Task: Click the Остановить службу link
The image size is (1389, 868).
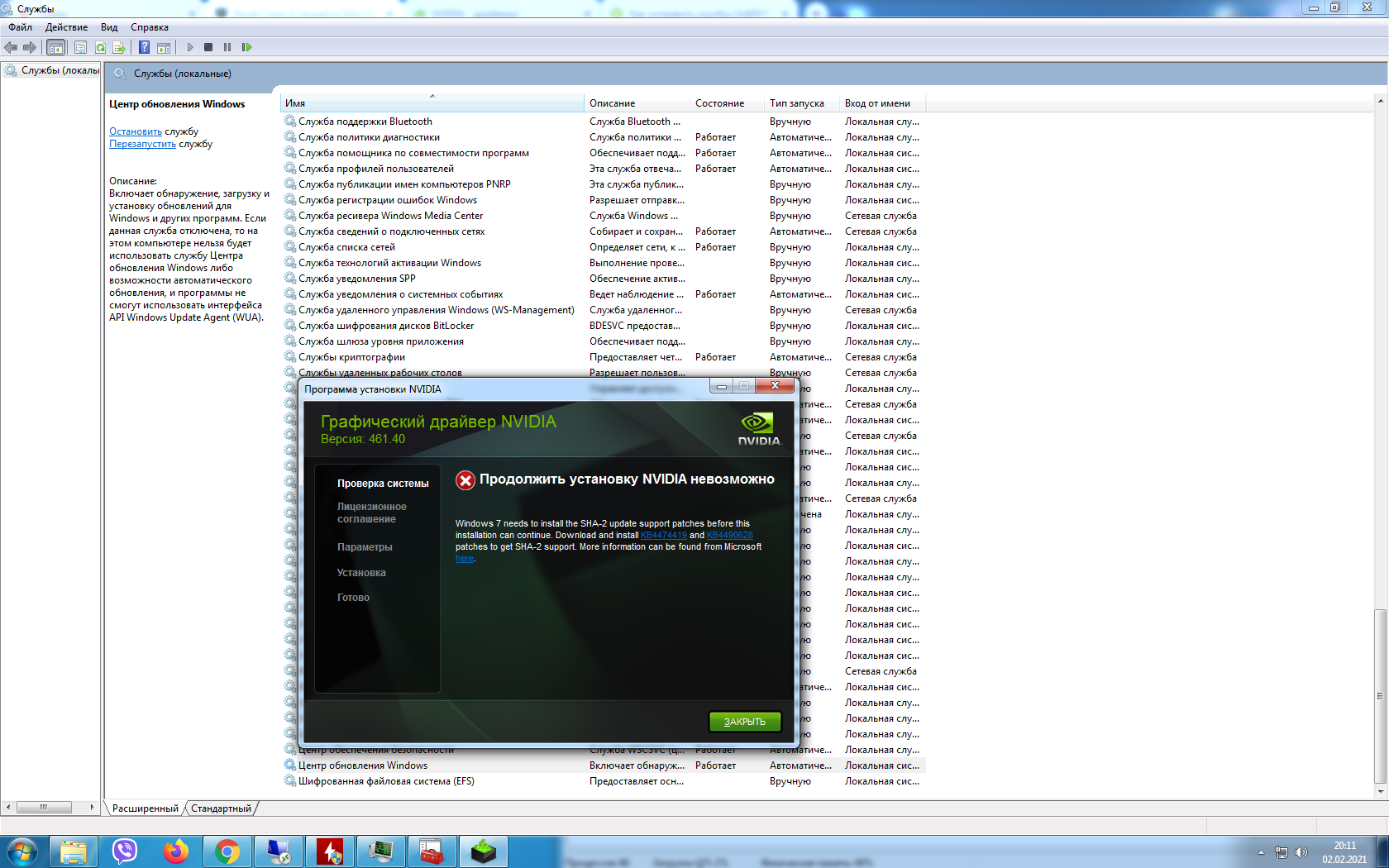Action: click(x=136, y=131)
